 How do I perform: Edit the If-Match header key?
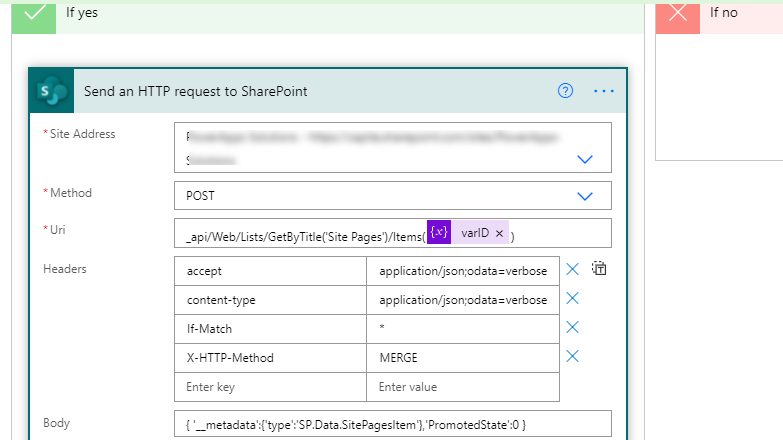270,329
